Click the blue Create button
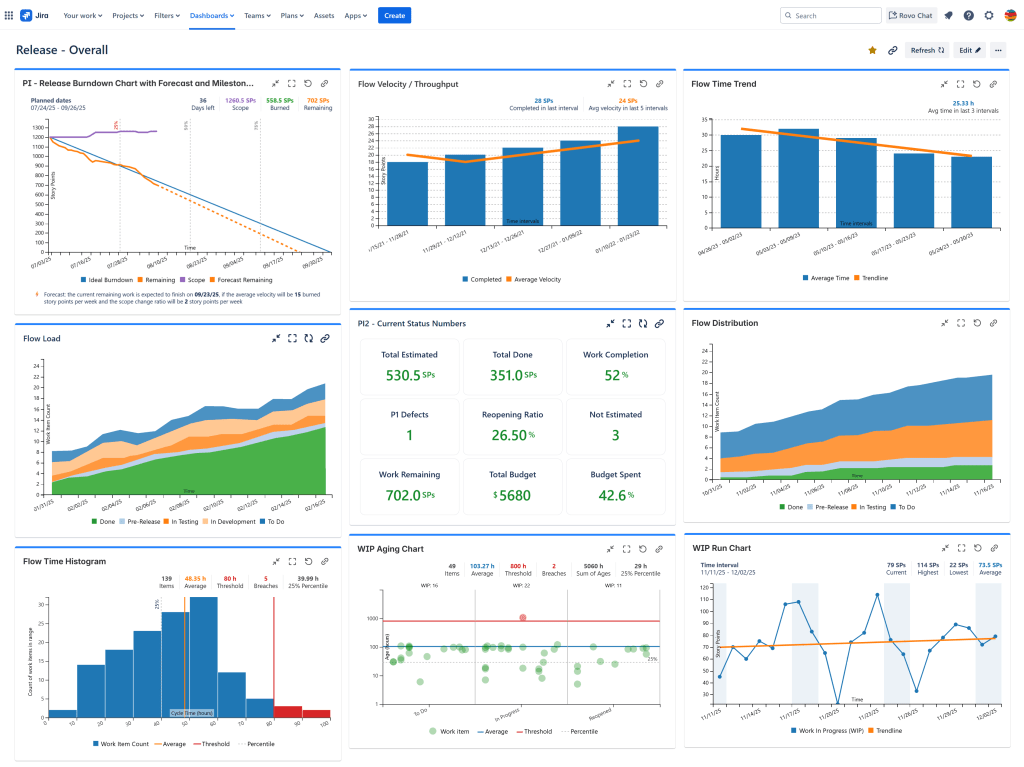The image size is (1024, 767). point(394,16)
